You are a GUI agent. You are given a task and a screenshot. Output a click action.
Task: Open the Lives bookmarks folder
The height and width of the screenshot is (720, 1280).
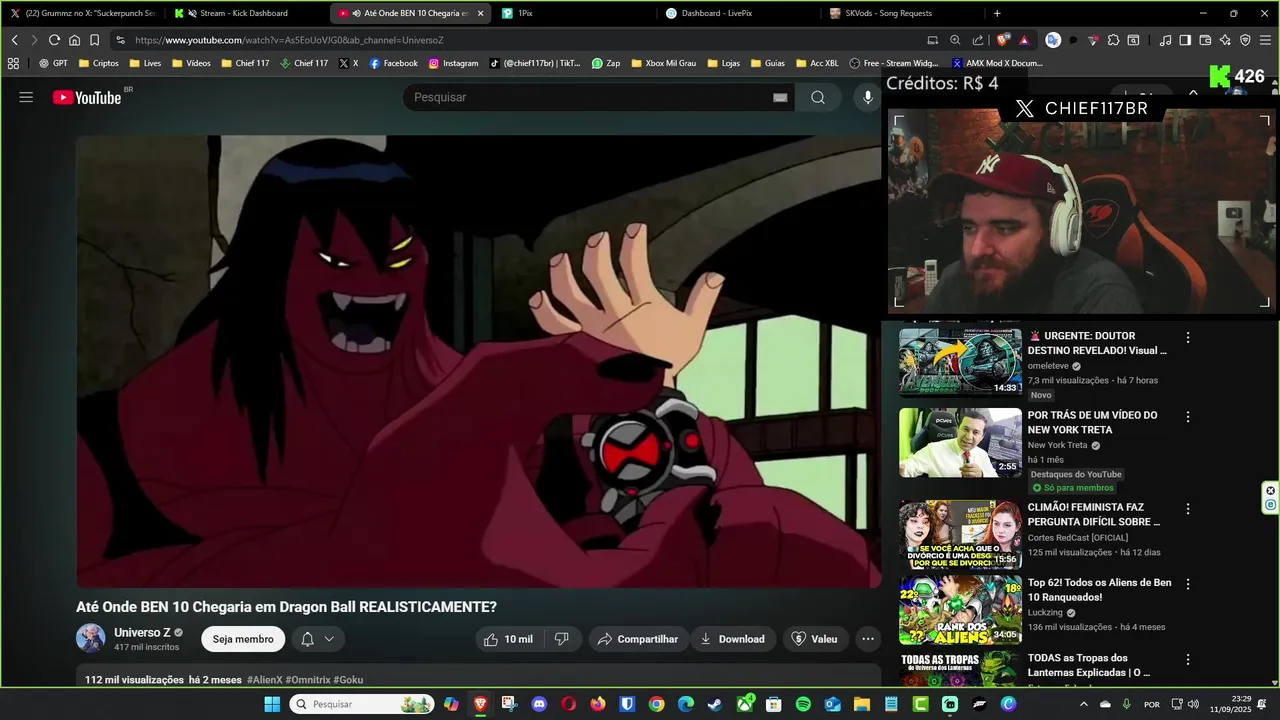[145, 63]
